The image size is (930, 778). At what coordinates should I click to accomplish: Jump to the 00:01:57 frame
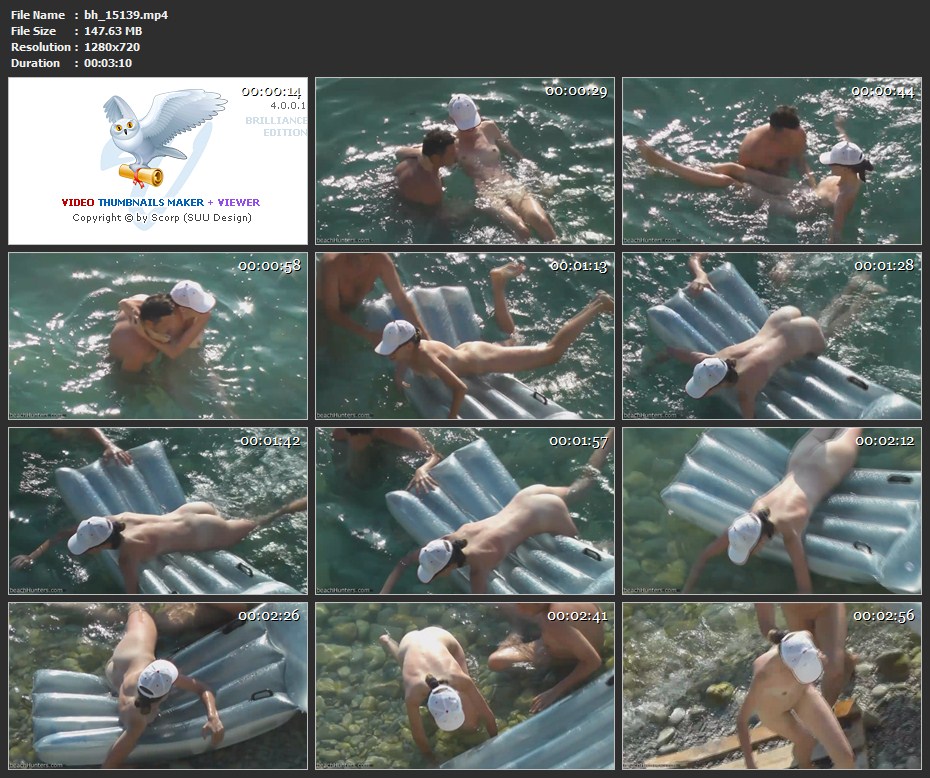point(465,511)
